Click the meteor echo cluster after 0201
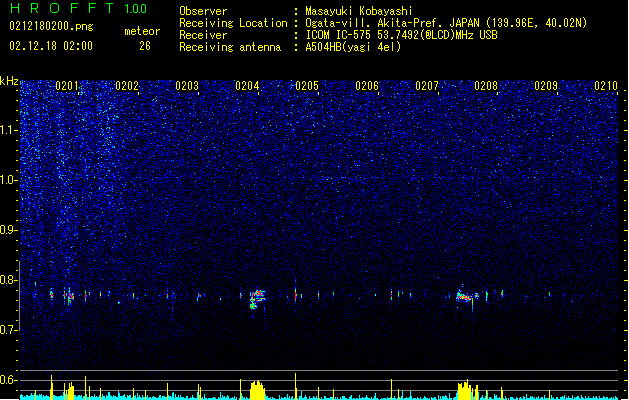Viewport: 629px width, 400px height. point(69,296)
